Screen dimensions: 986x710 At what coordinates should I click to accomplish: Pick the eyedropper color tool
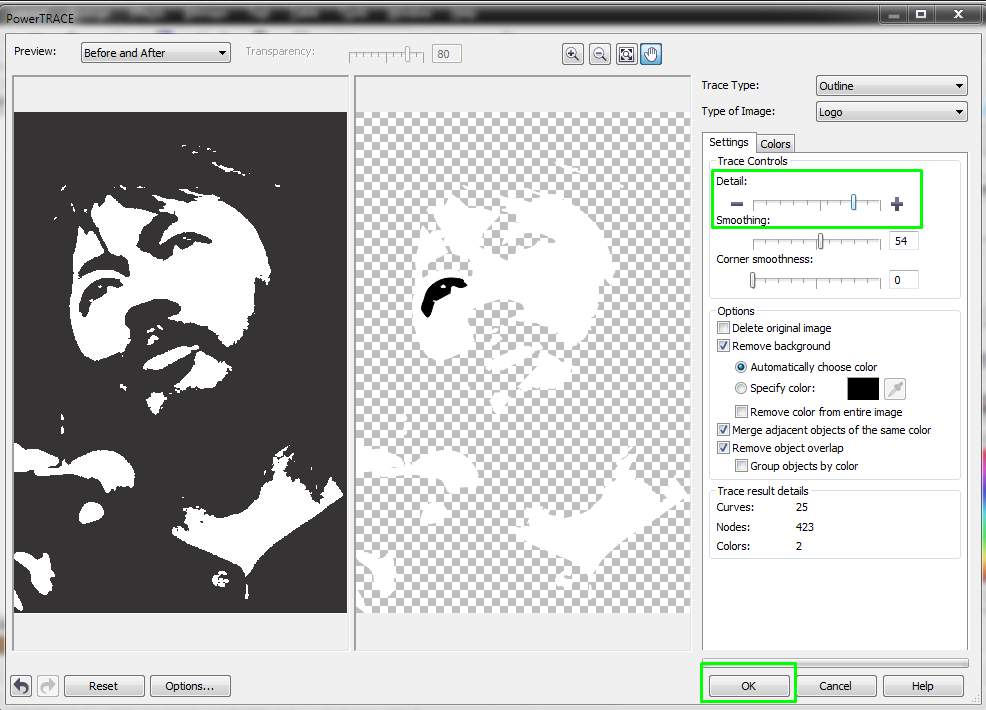[x=895, y=389]
